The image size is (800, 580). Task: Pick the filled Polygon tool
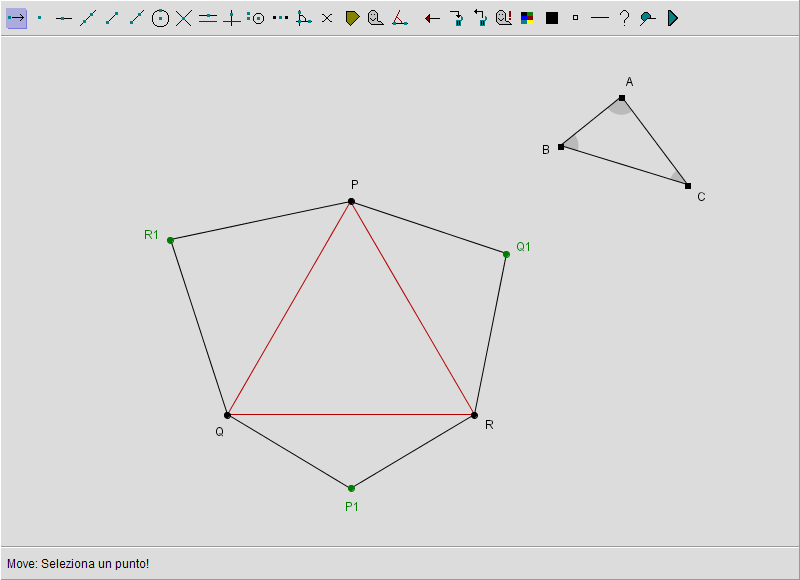point(352,18)
